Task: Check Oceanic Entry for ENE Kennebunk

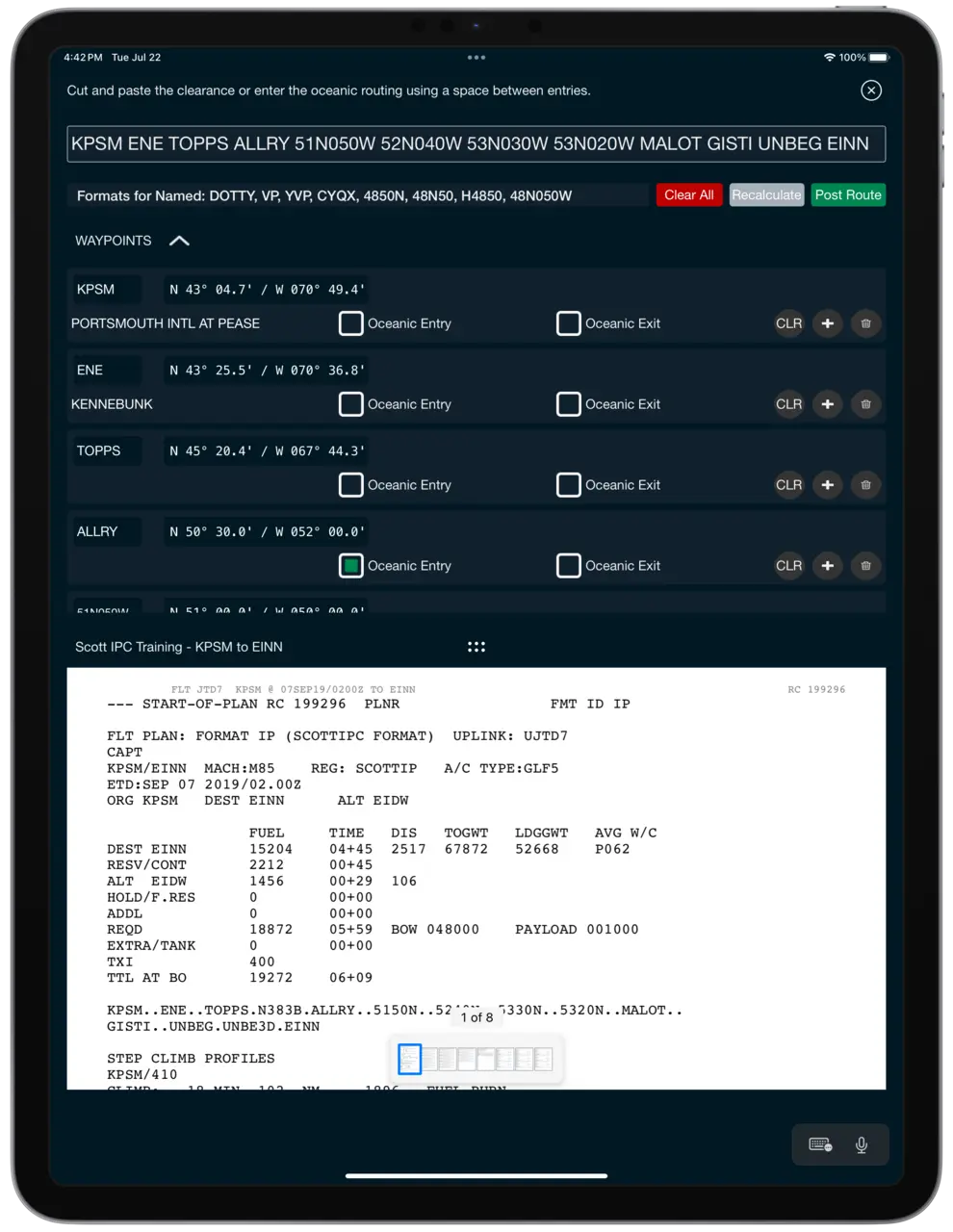Action: tap(351, 404)
